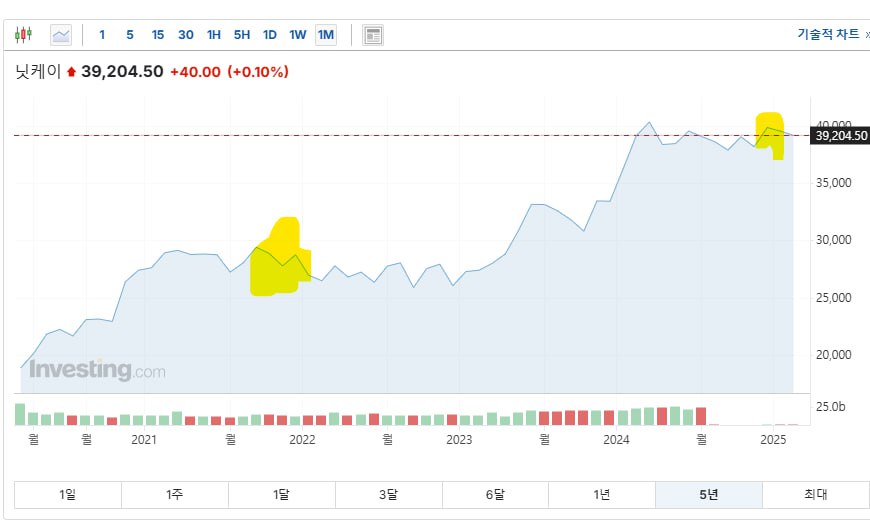The width and height of the screenshot is (870, 523).
Task: Choose the 1D interval
Action: 270,35
